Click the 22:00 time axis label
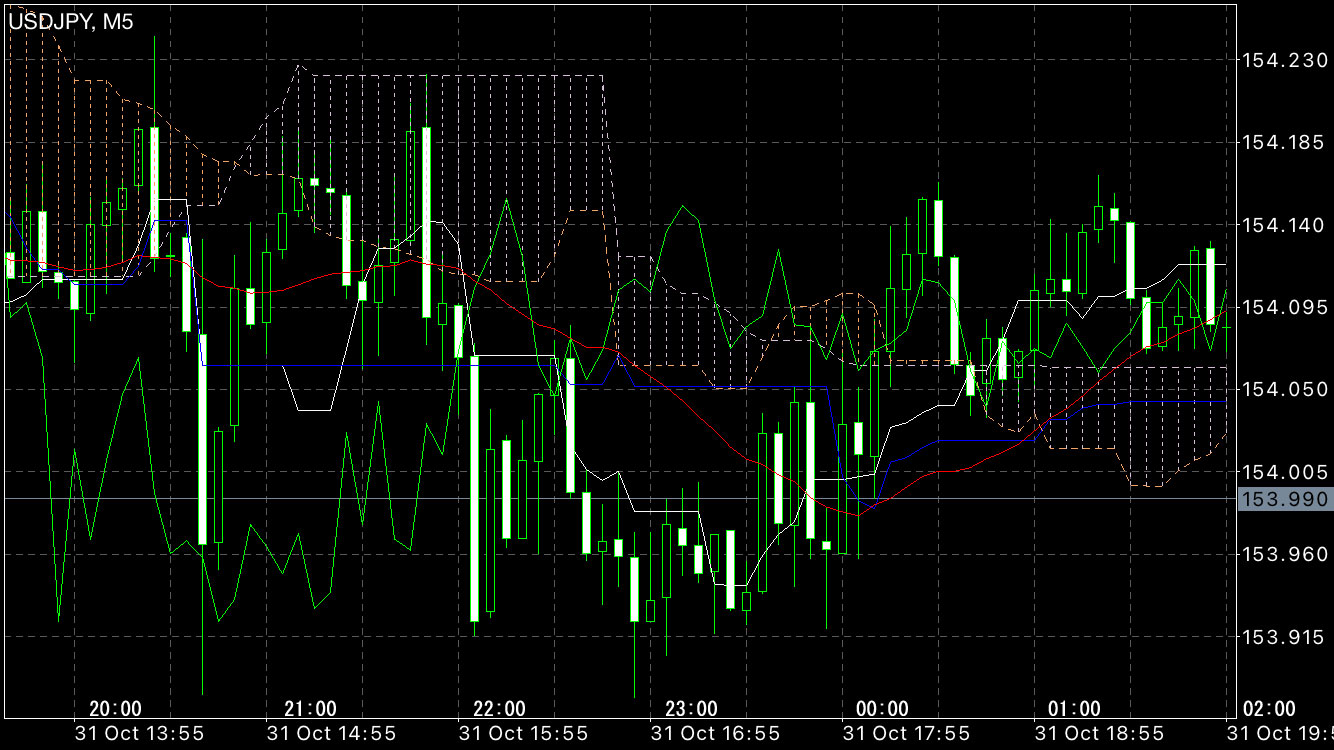1334x750 pixels. (x=499, y=709)
